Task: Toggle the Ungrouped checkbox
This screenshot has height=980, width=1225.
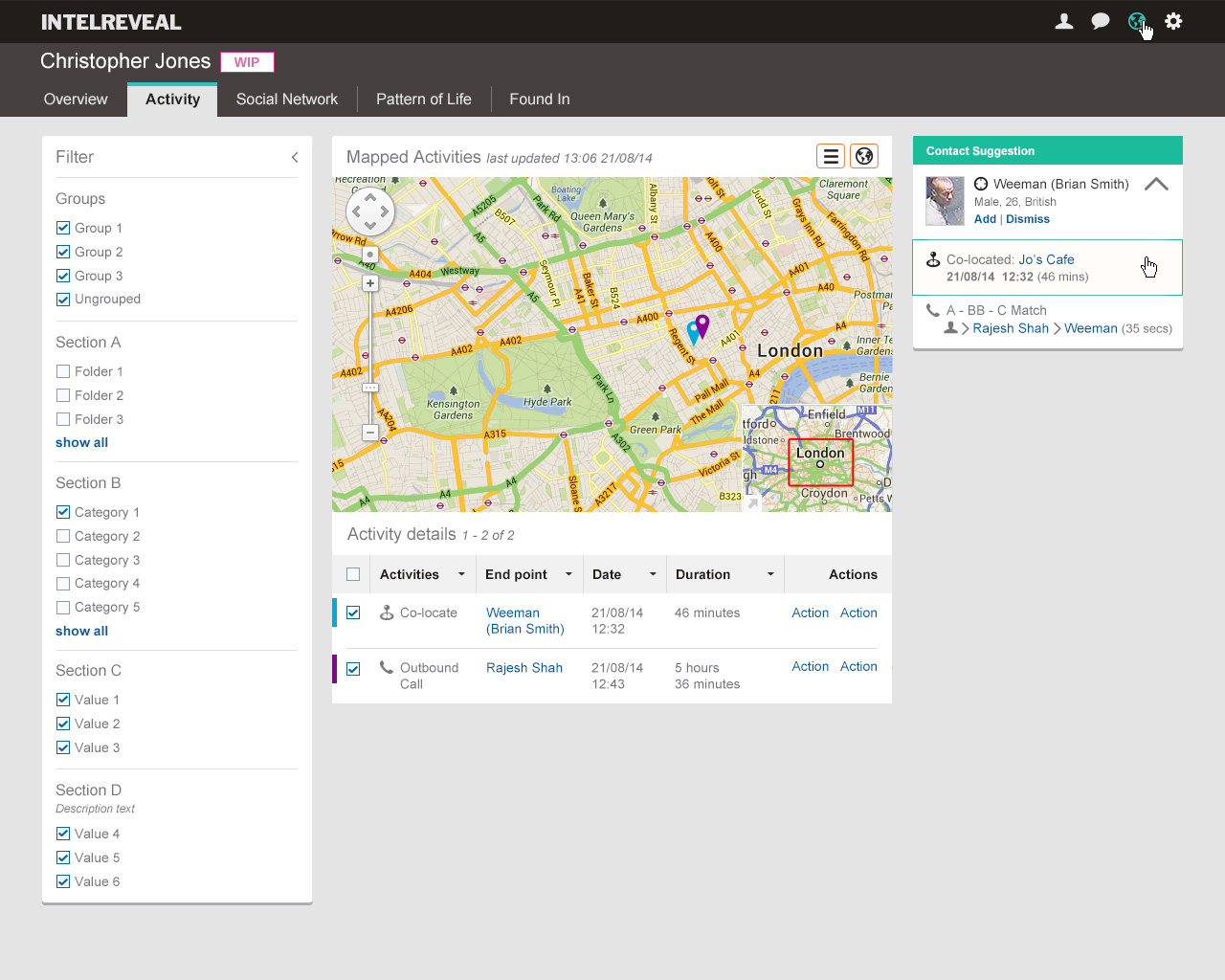Action: 63,299
